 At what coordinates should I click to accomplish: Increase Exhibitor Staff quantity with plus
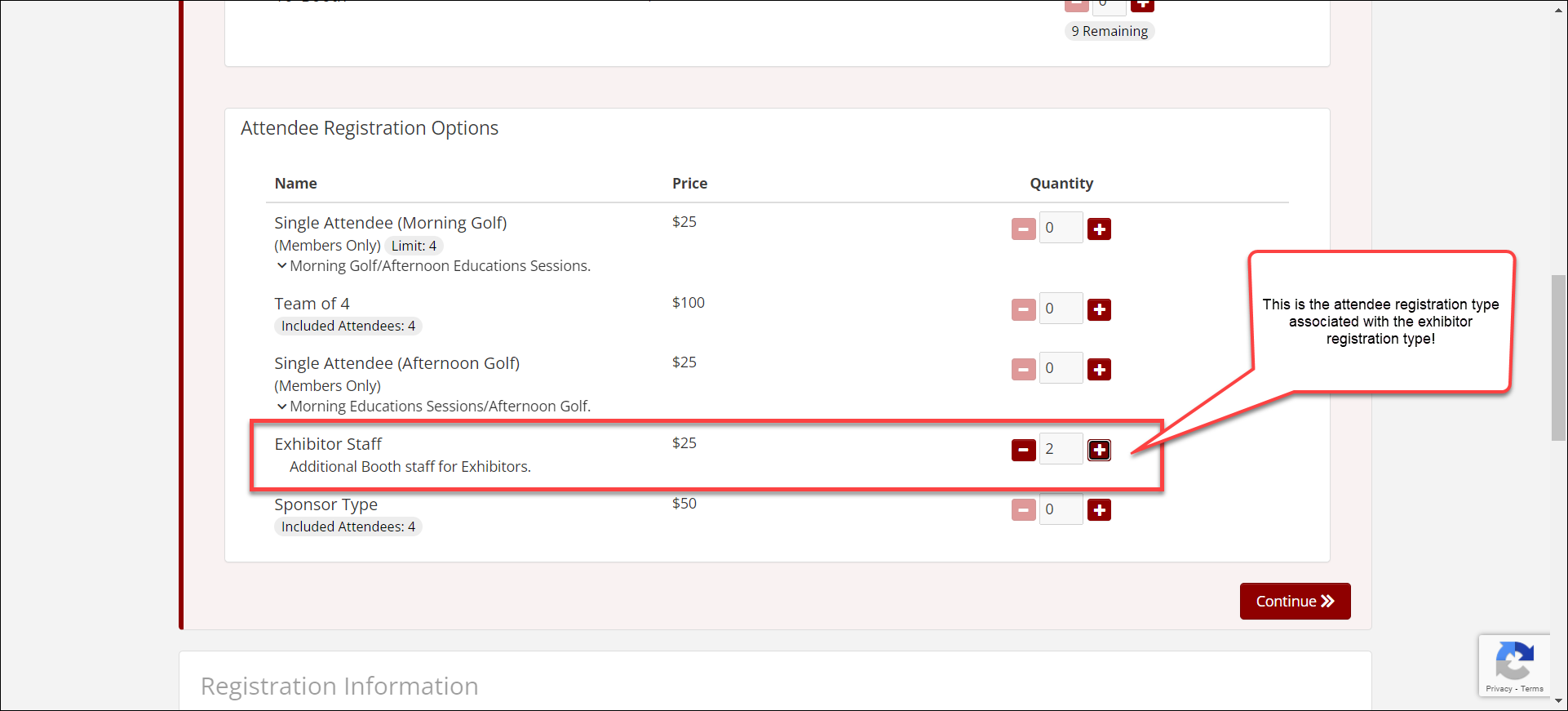tap(1099, 450)
